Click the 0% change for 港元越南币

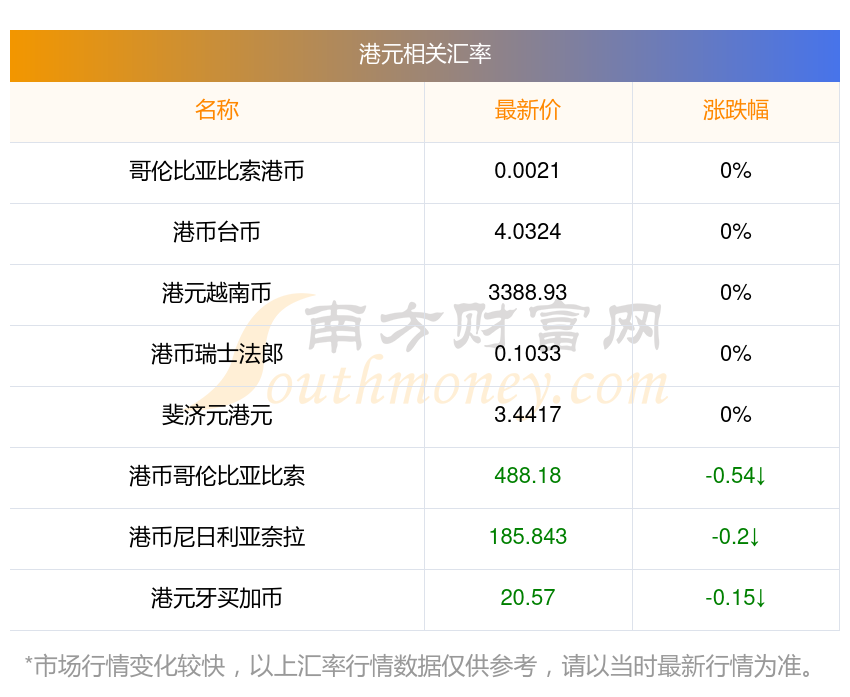[x=736, y=293]
